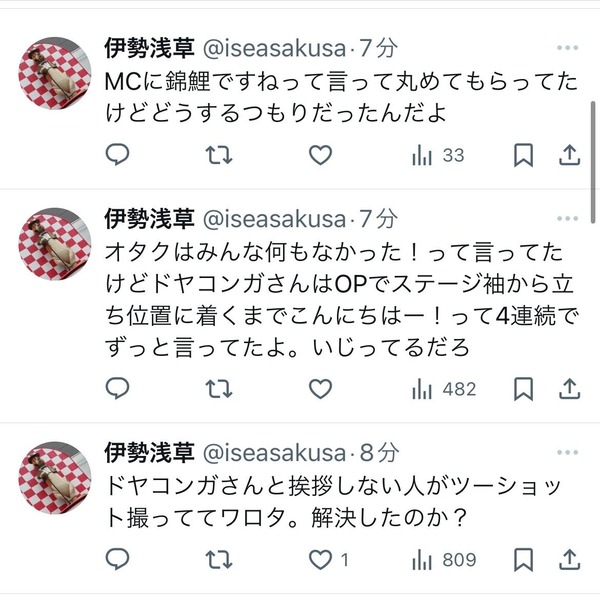This screenshot has height=598, width=600.
Task: Open more options on the second tweet
Action: pos(567,218)
